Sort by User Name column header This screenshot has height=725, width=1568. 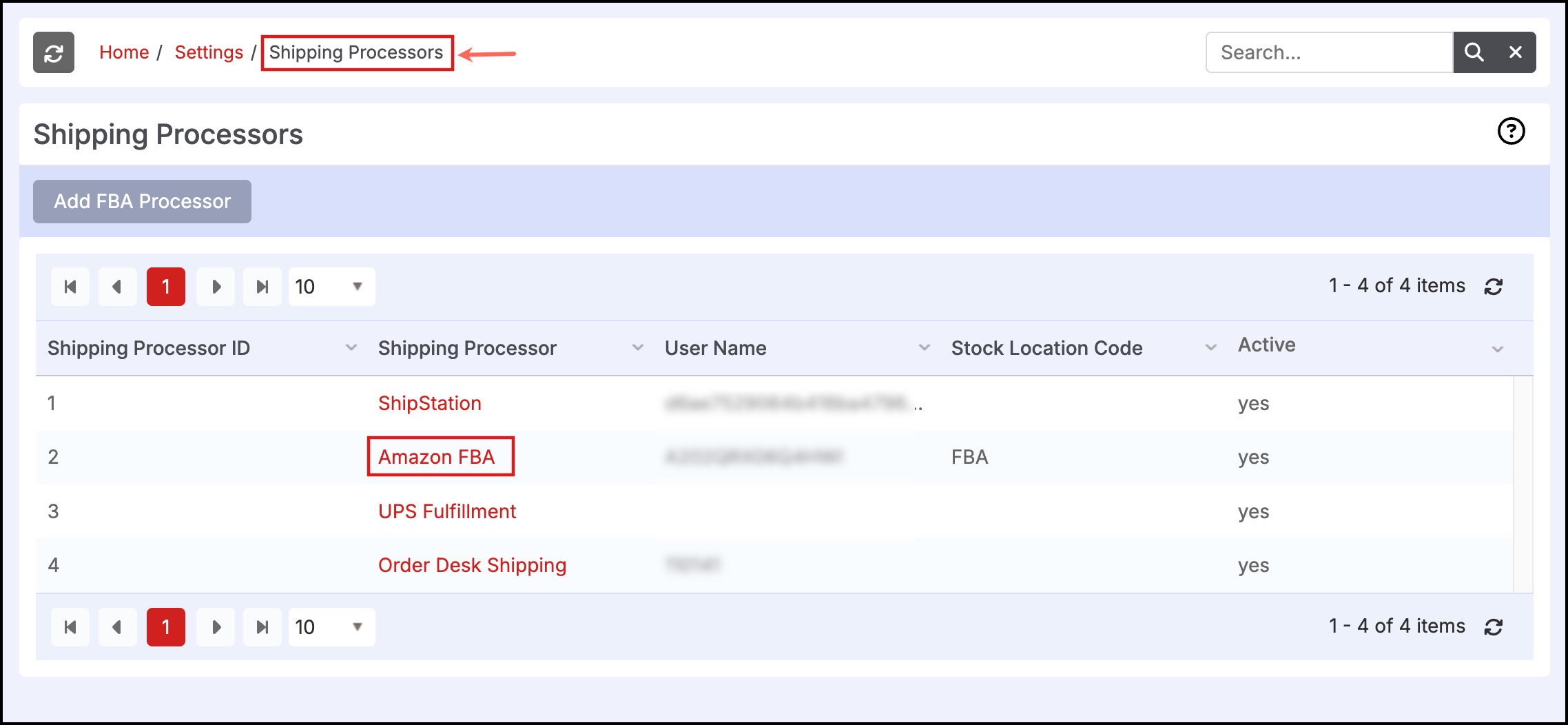(716, 348)
